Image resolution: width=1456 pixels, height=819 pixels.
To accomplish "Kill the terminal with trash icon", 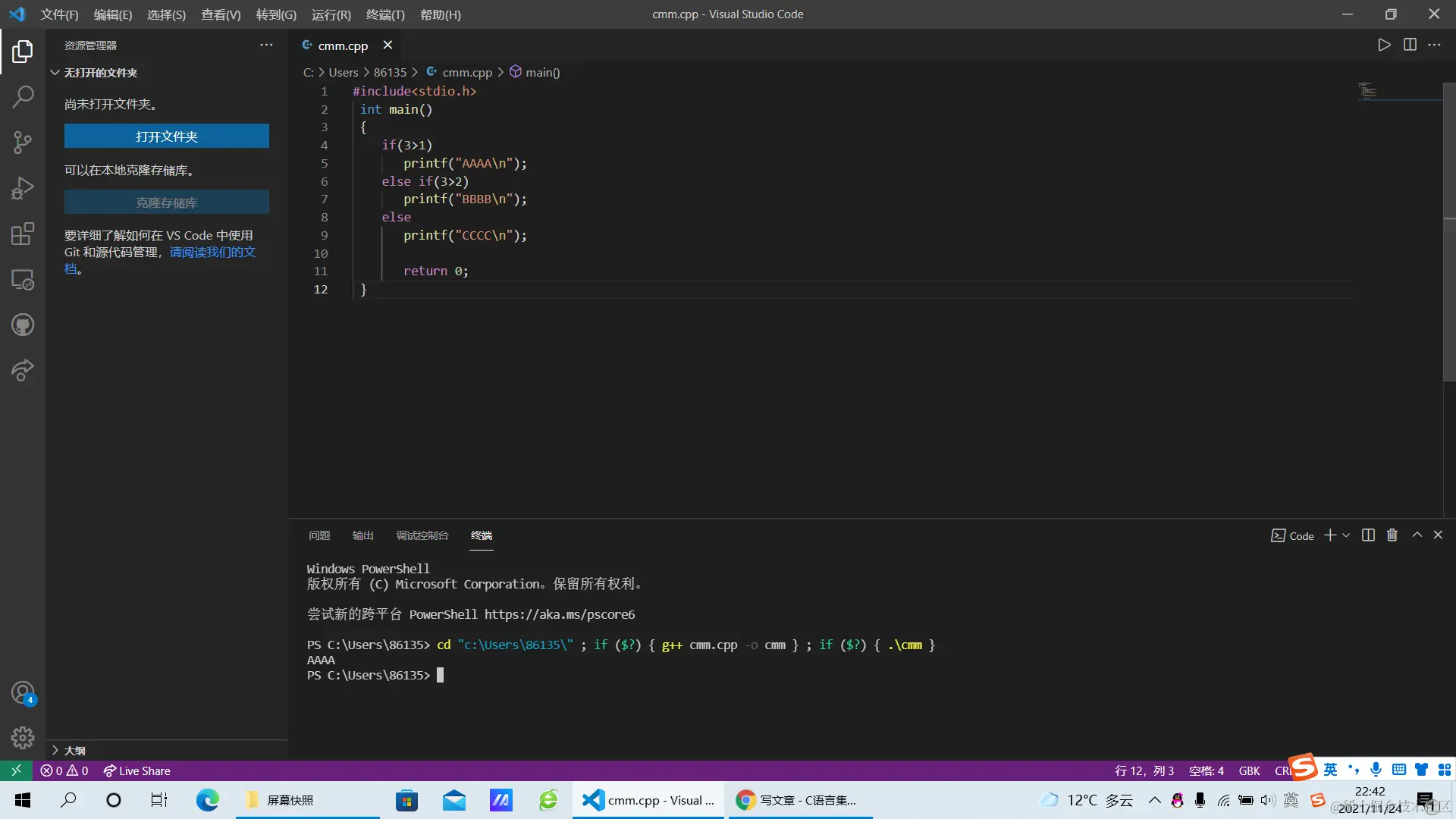I will [x=1392, y=535].
